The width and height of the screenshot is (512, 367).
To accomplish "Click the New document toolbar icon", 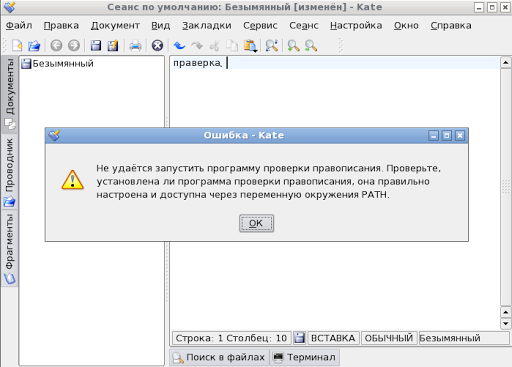I will [x=17, y=45].
